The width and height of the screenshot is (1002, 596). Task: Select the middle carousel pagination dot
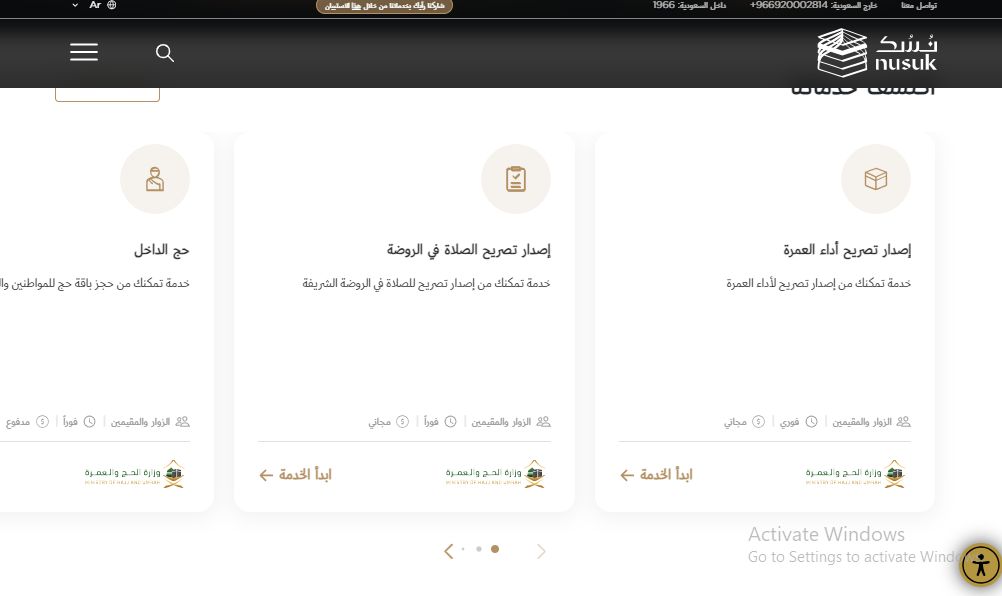point(479,549)
